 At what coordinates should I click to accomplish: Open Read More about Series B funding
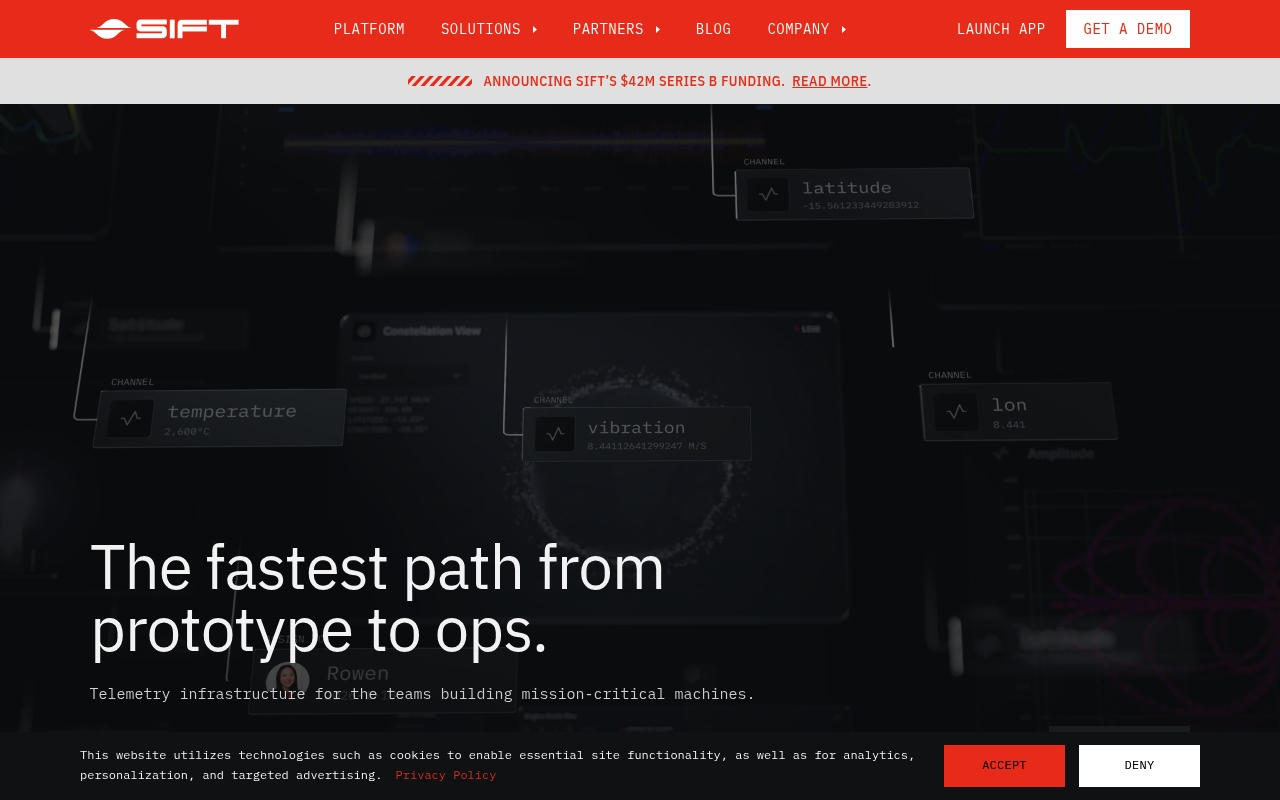829,81
